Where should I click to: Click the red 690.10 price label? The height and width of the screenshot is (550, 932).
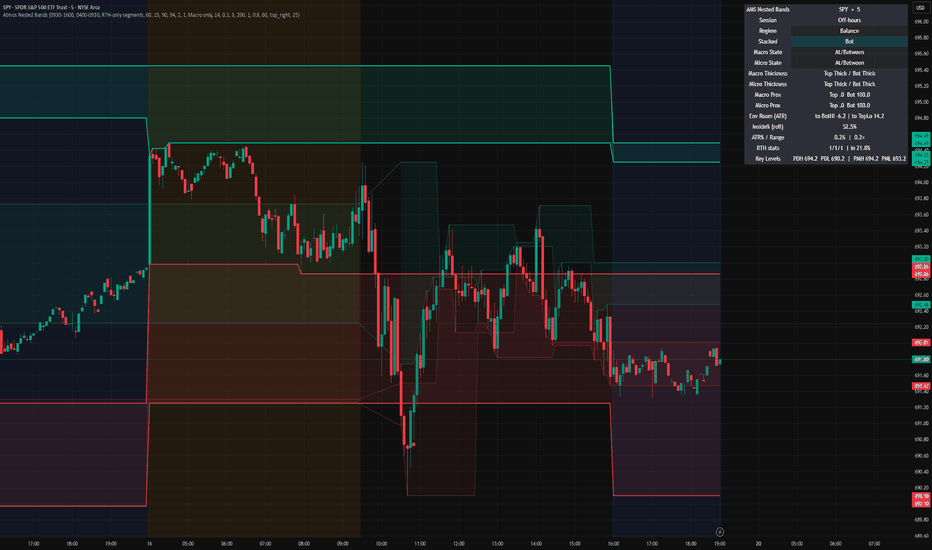pos(921,503)
